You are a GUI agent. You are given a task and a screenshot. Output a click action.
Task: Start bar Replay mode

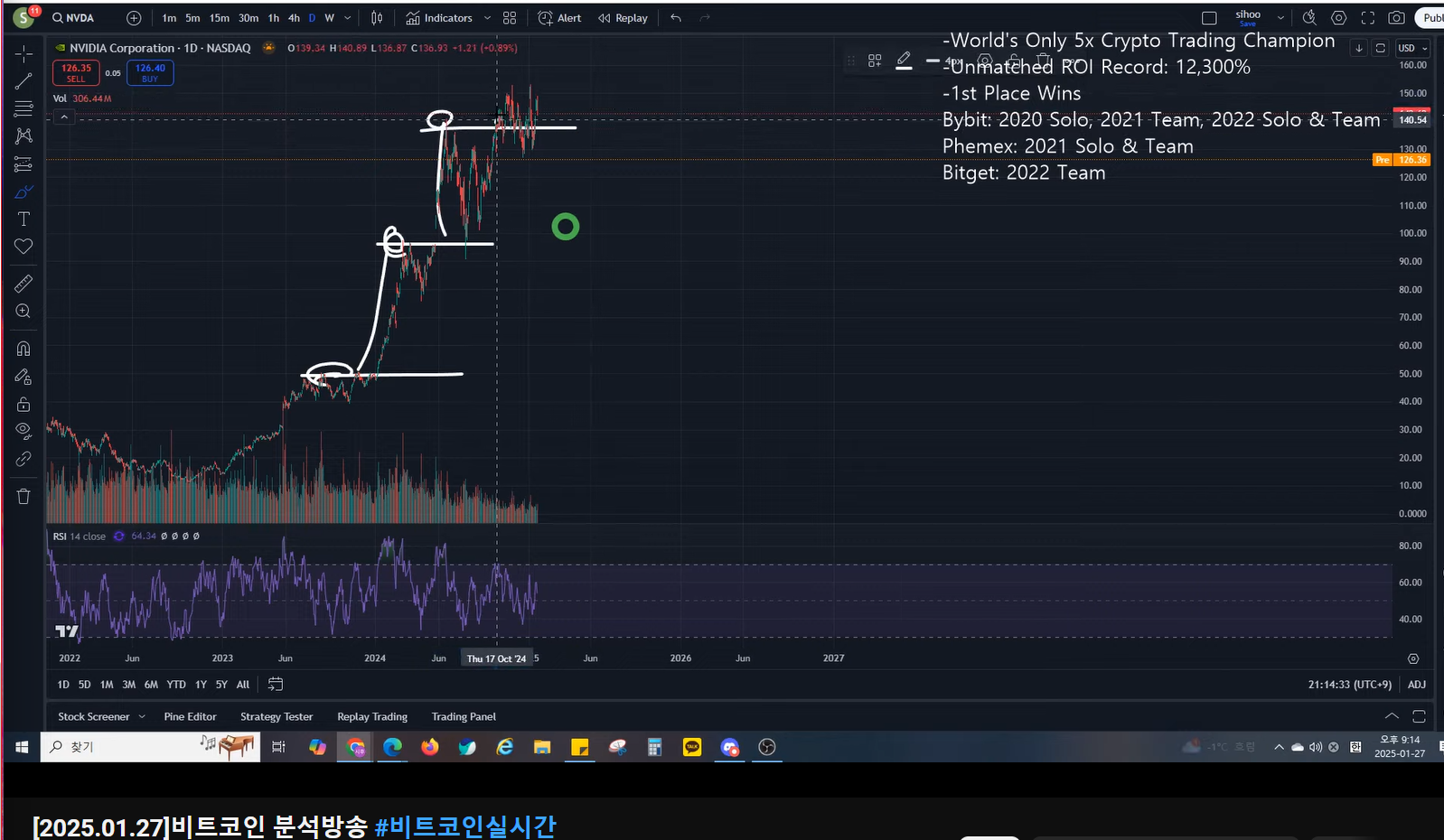coord(623,18)
